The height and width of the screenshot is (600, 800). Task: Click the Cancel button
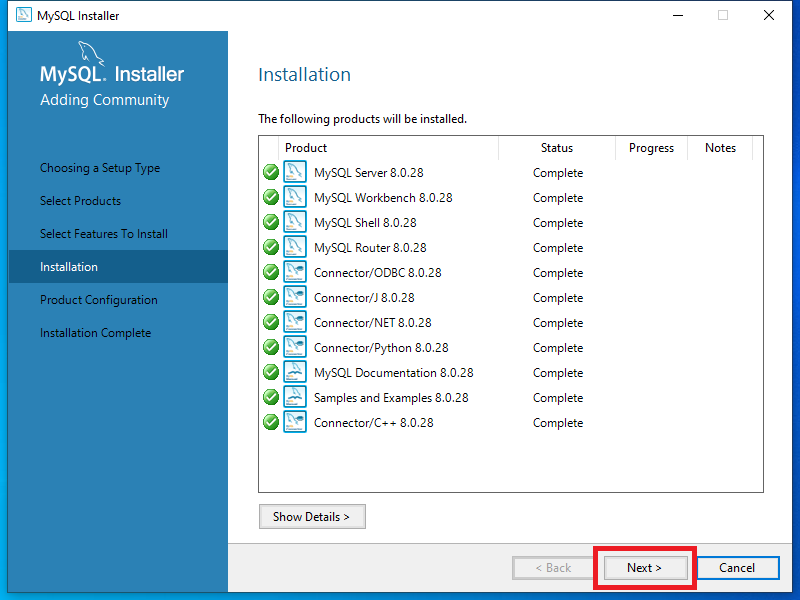[x=737, y=568]
